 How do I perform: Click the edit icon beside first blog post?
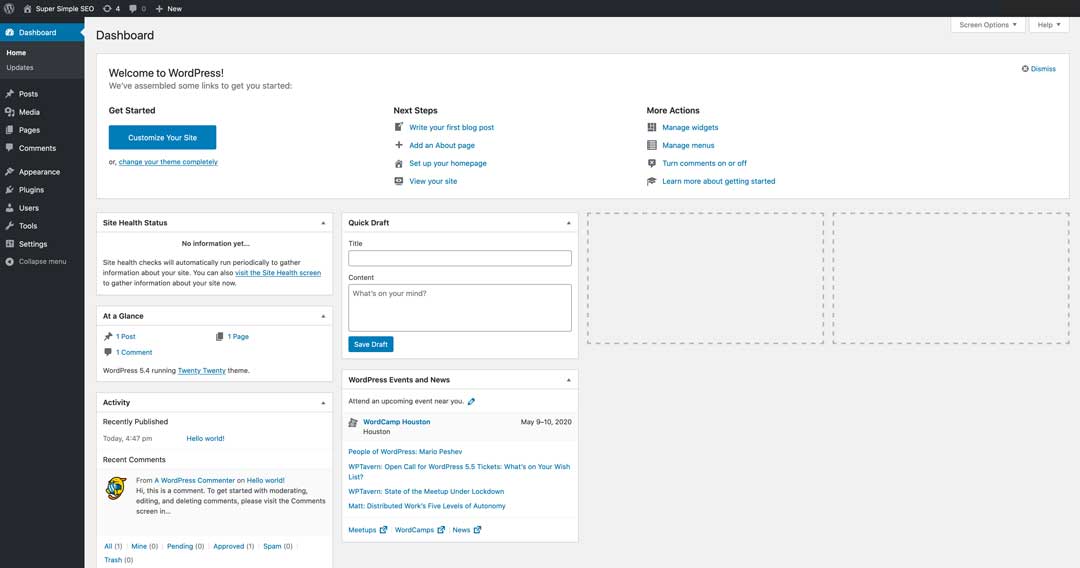399,127
